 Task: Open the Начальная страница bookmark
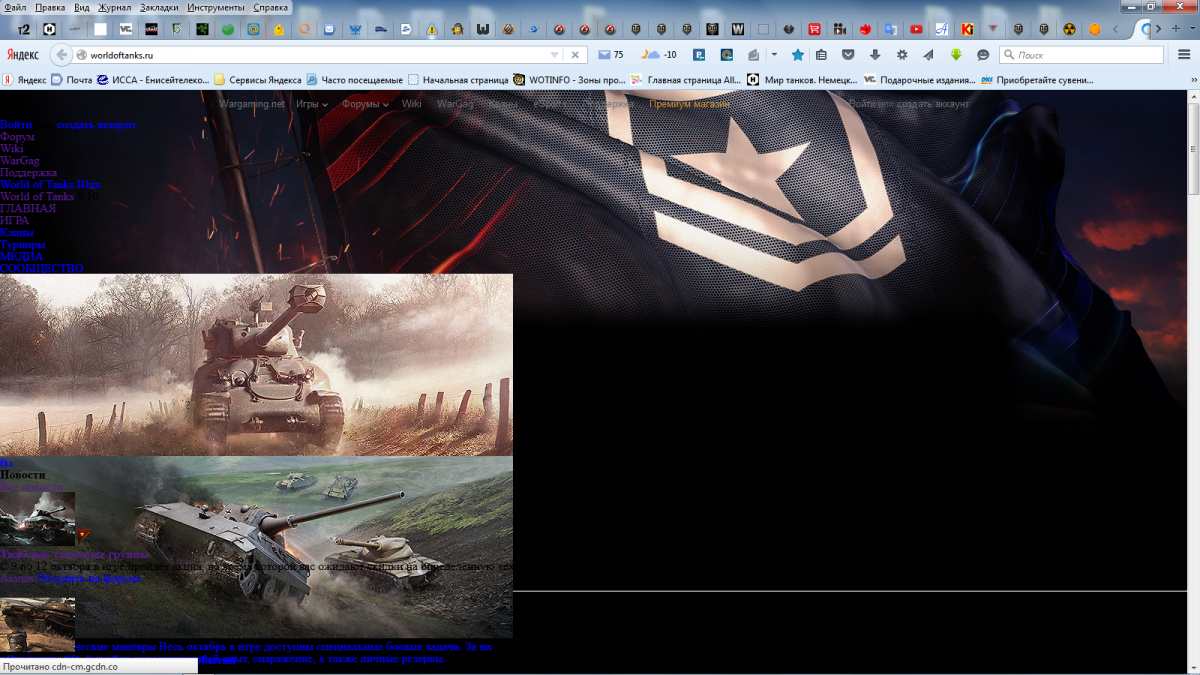457,80
